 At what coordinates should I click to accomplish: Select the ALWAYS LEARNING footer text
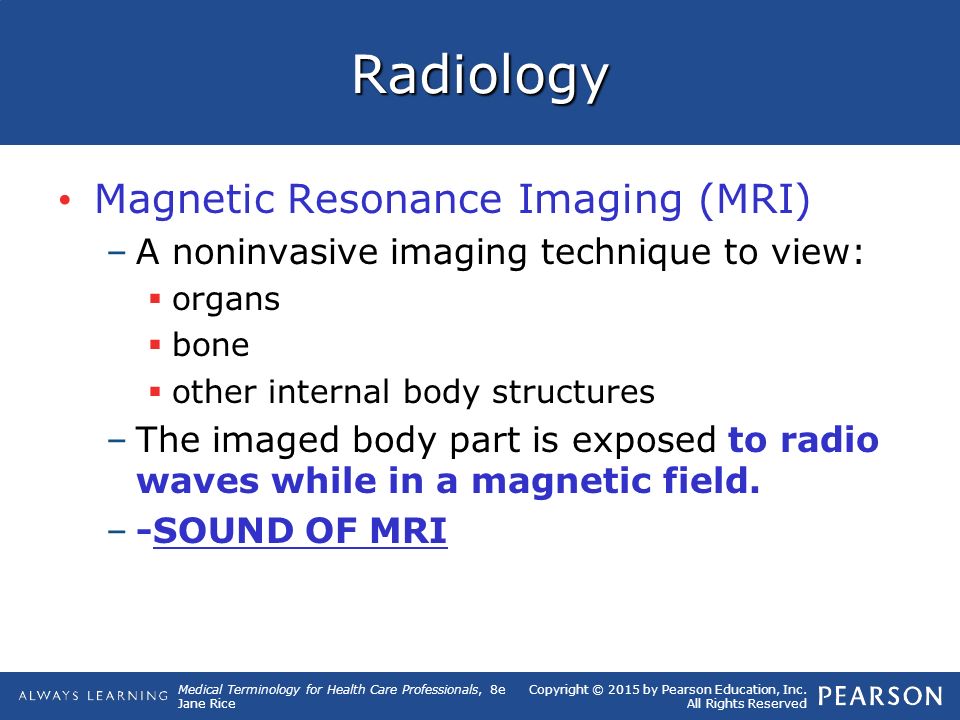(x=93, y=696)
